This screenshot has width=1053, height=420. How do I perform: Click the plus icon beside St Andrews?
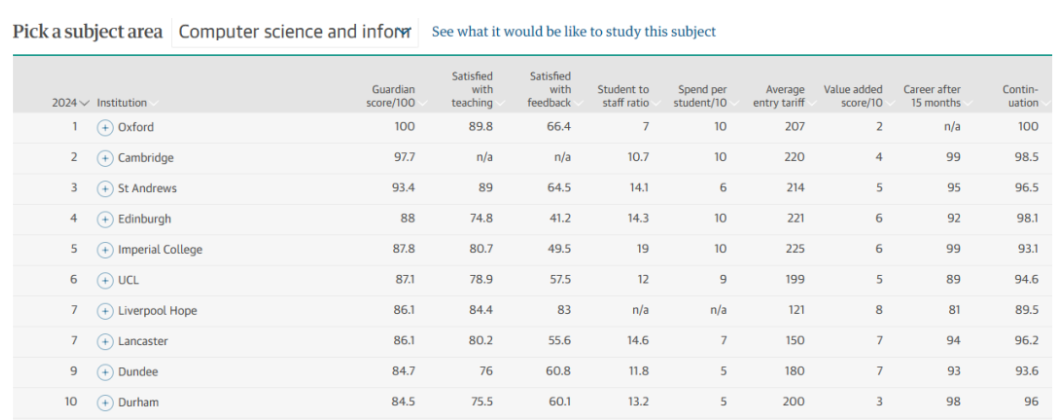105,188
